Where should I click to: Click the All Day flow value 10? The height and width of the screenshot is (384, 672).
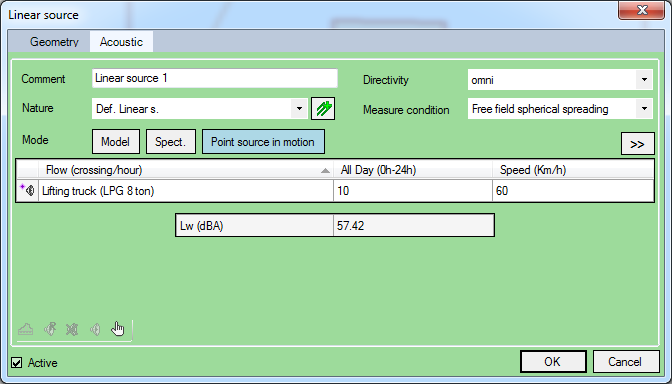[413, 191]
